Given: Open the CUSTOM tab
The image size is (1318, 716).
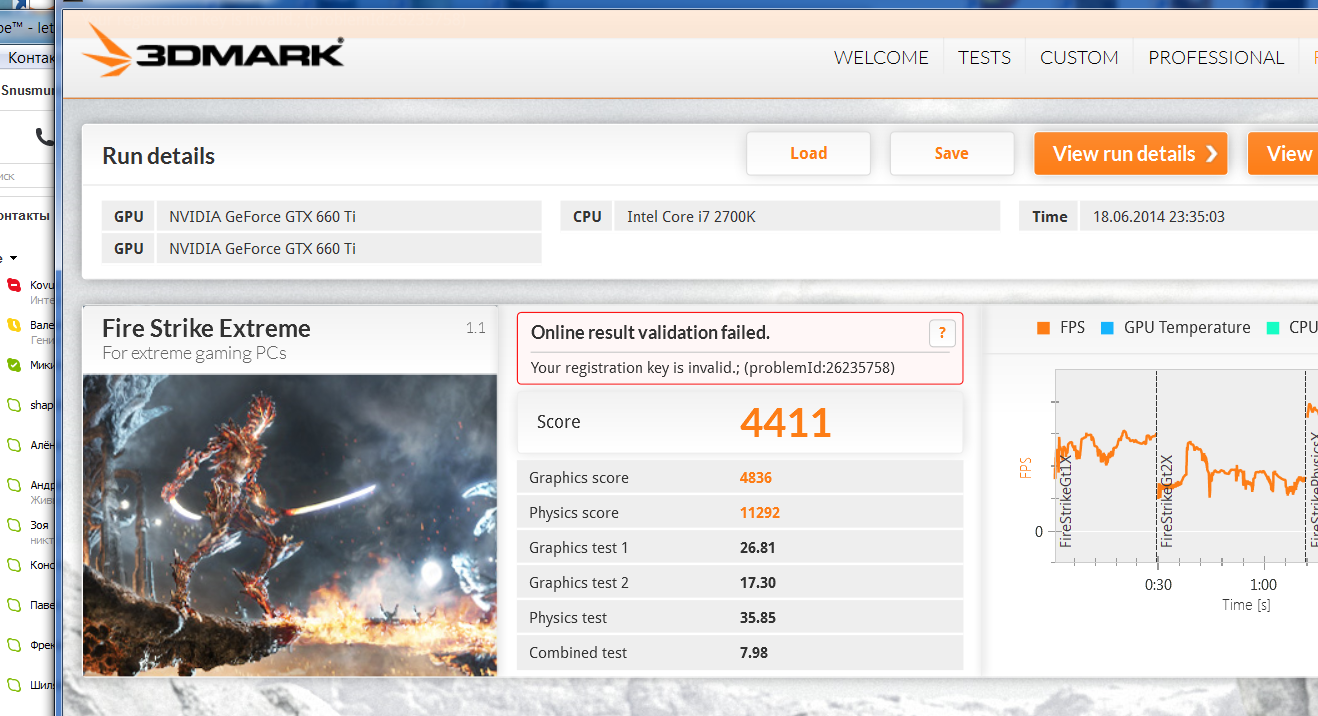Looking at the screenshot, I should coord(1079,58).
